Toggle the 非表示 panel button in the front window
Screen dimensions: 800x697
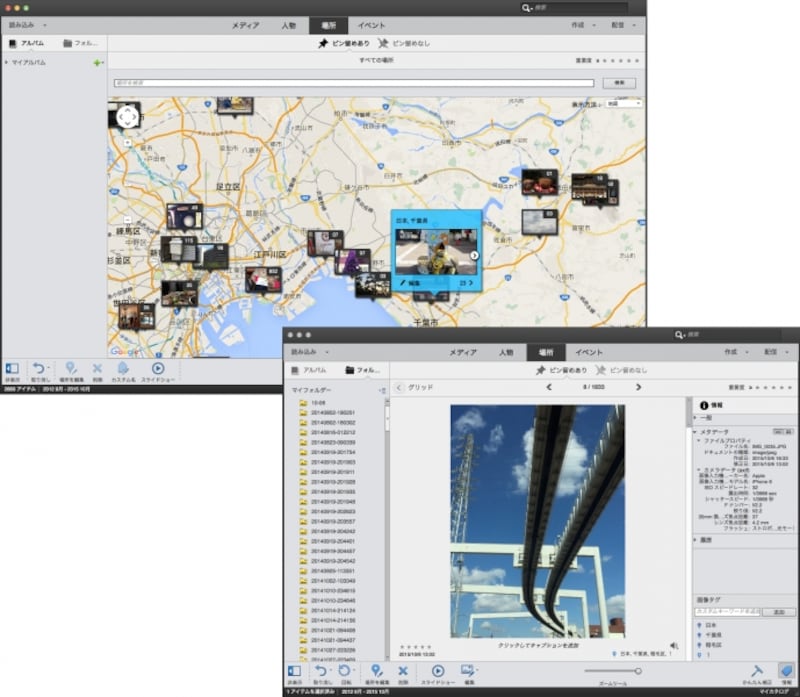pyautogui.click(x=294, y=671)
